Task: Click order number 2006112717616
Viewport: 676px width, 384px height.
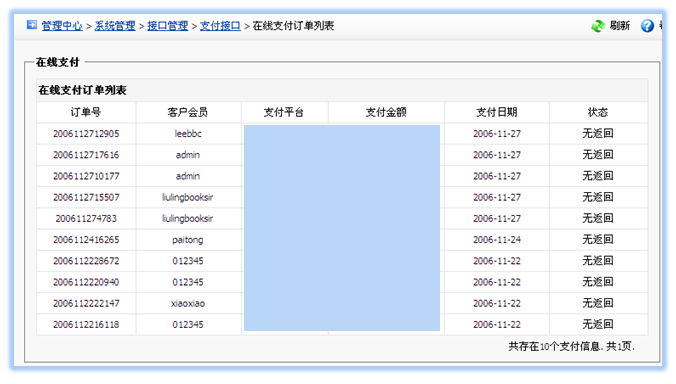Action: pos(86,155)
